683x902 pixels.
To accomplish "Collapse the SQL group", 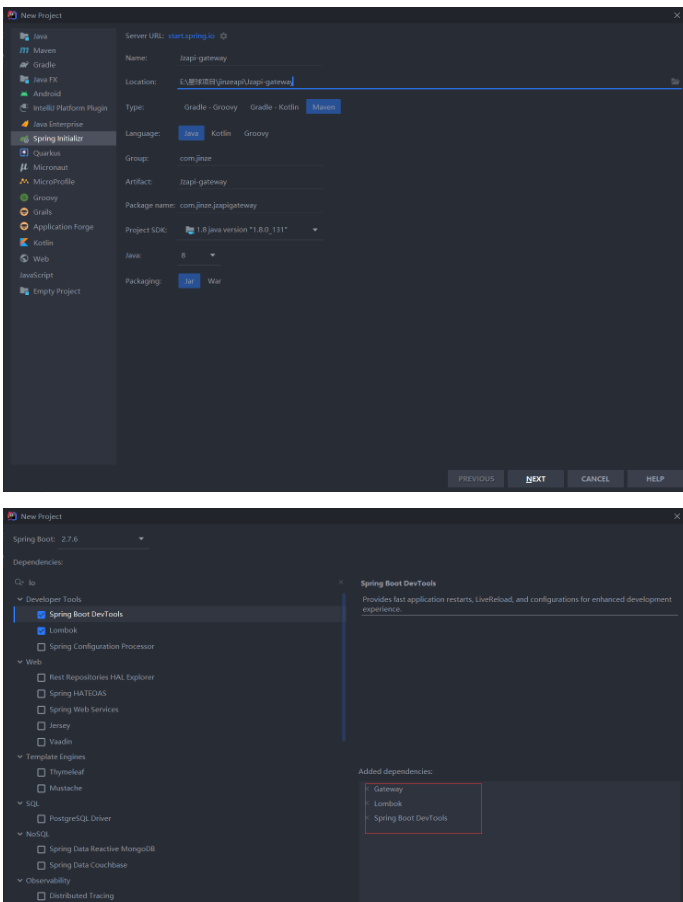I will (20, 803).
